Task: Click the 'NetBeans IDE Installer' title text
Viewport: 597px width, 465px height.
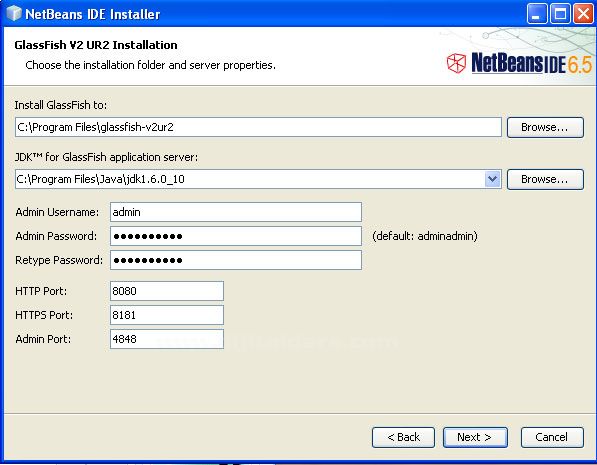Action: (93, 14)
